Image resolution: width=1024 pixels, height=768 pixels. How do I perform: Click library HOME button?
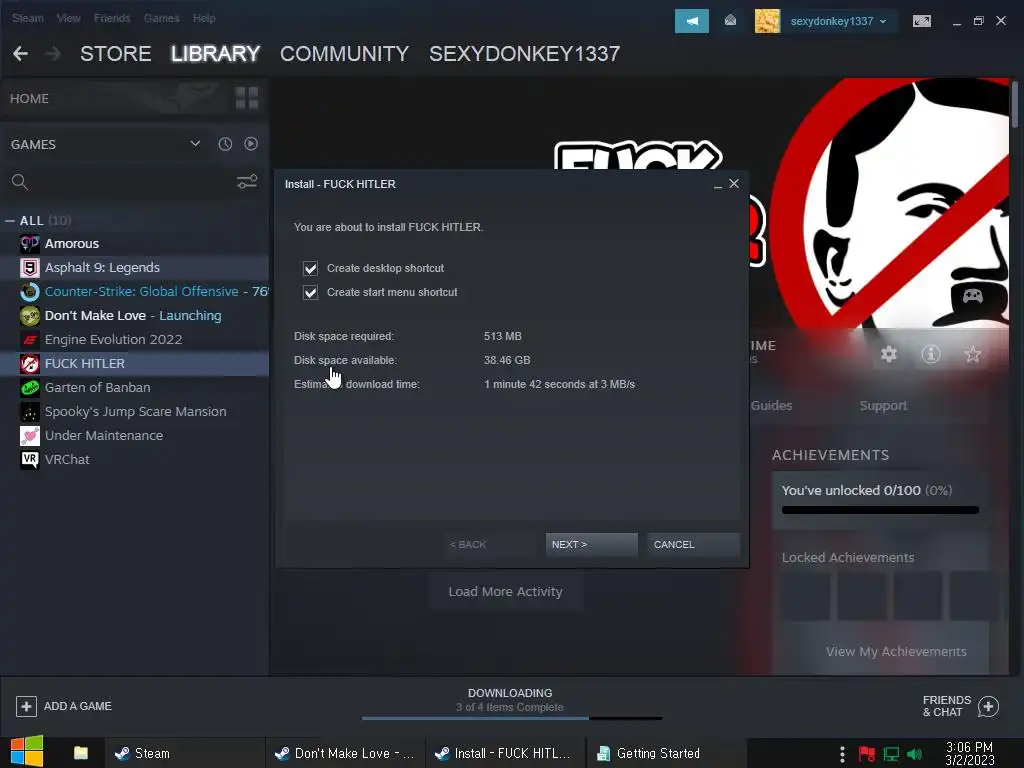click(29, 99)
